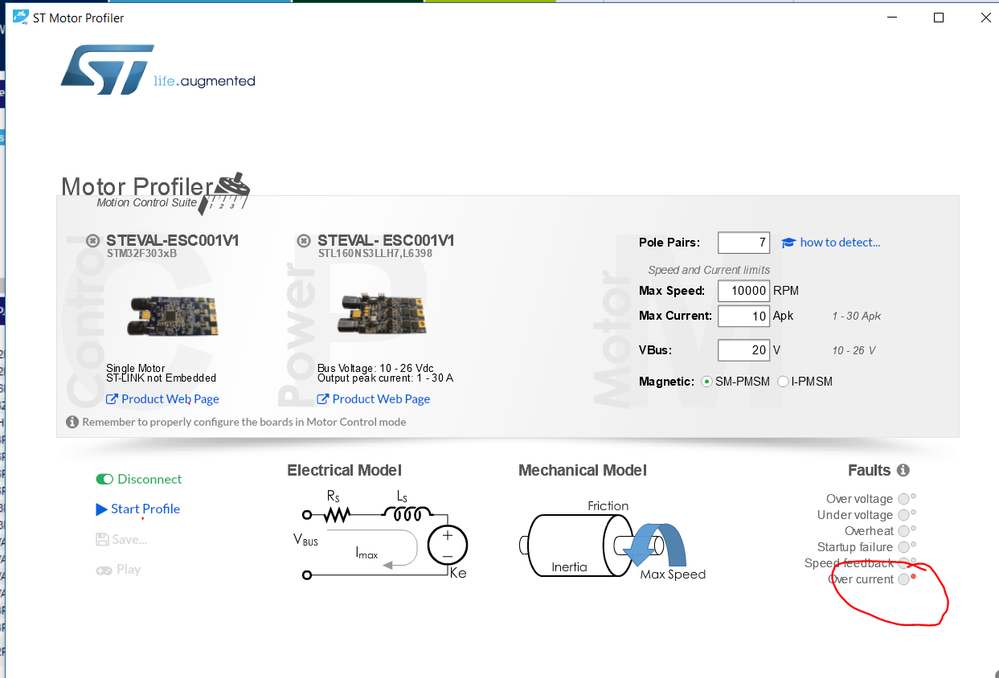Viewport: 999px width, 678px height.
Task: Focus the VBus voltage input field
Action: click(744, 350)
